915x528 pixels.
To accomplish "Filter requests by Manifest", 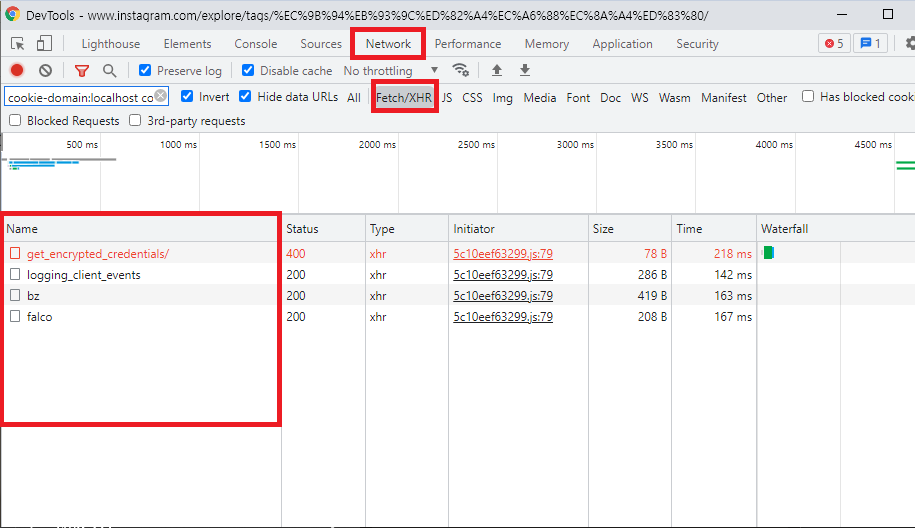I will tap(724, 97).
